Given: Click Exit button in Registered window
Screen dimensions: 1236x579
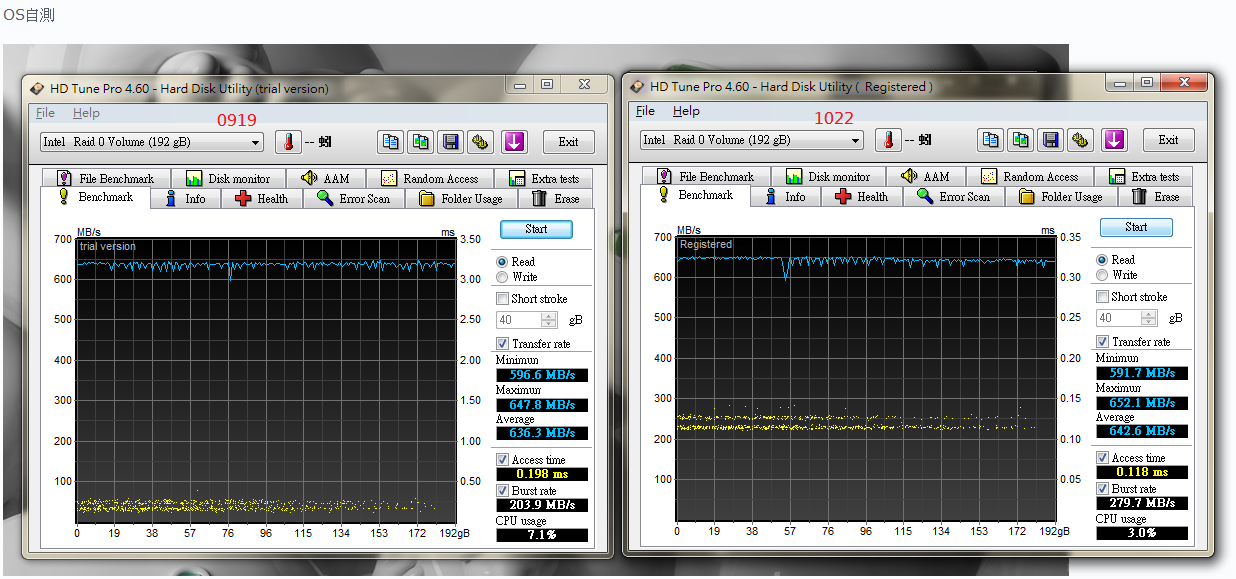Looking at the screenshot, I should [x=1169, y=140].
